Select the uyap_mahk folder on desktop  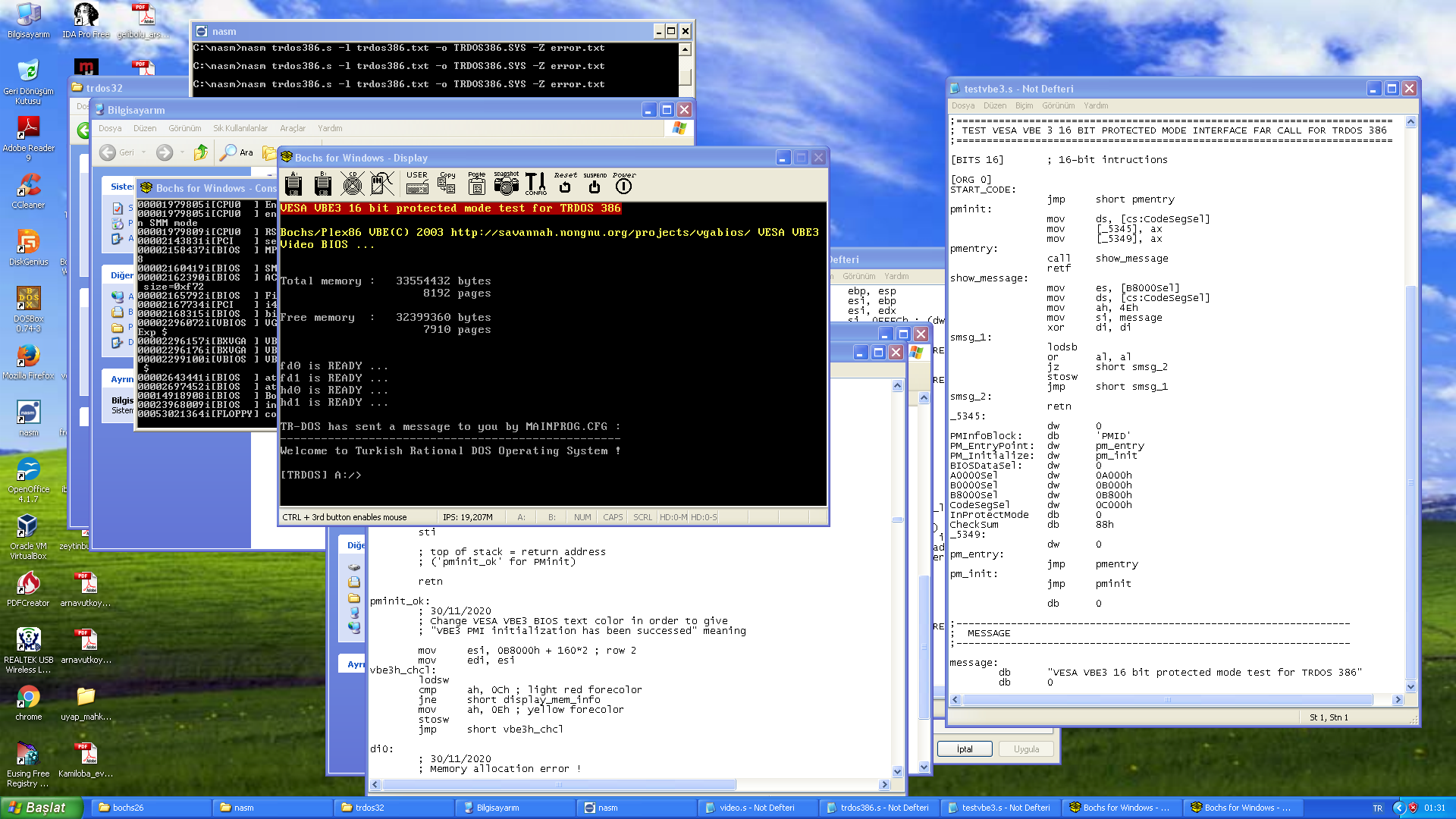click(x=86, y=703)
